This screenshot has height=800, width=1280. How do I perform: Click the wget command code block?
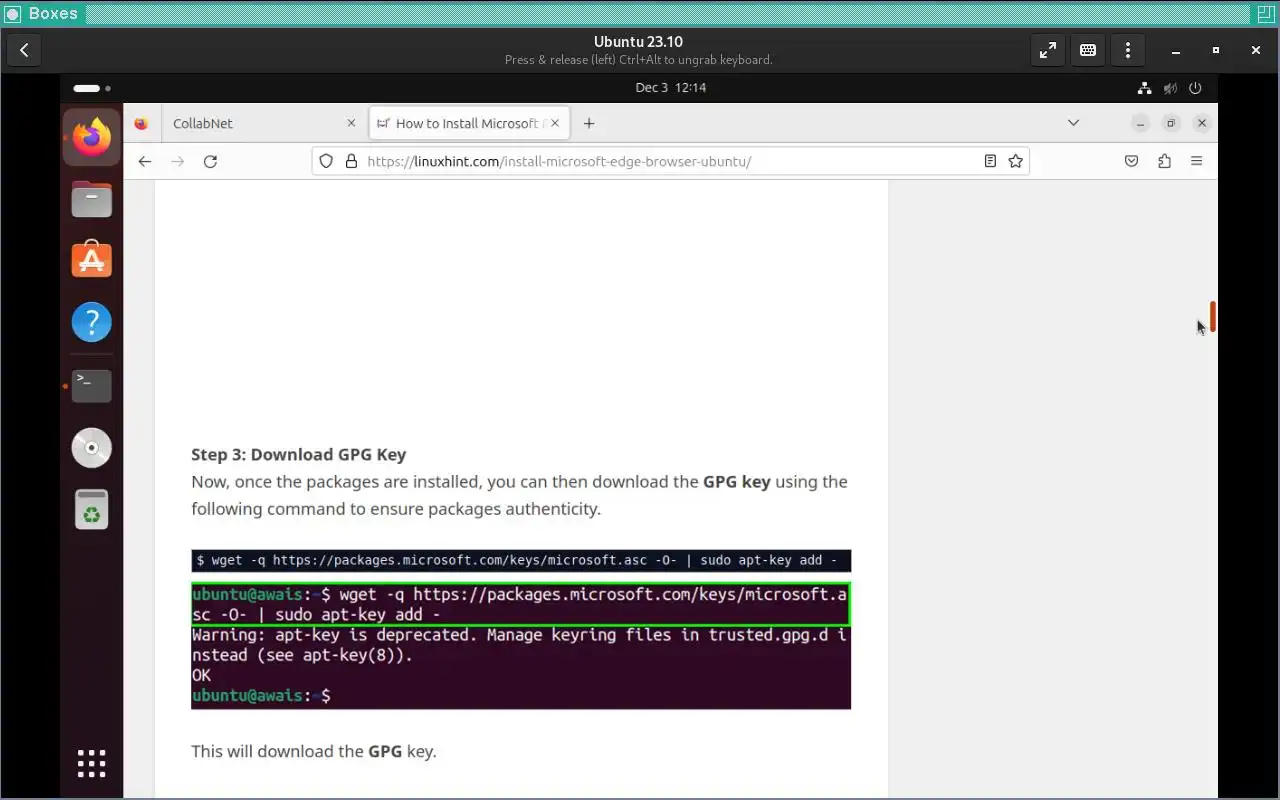point(521,560)
